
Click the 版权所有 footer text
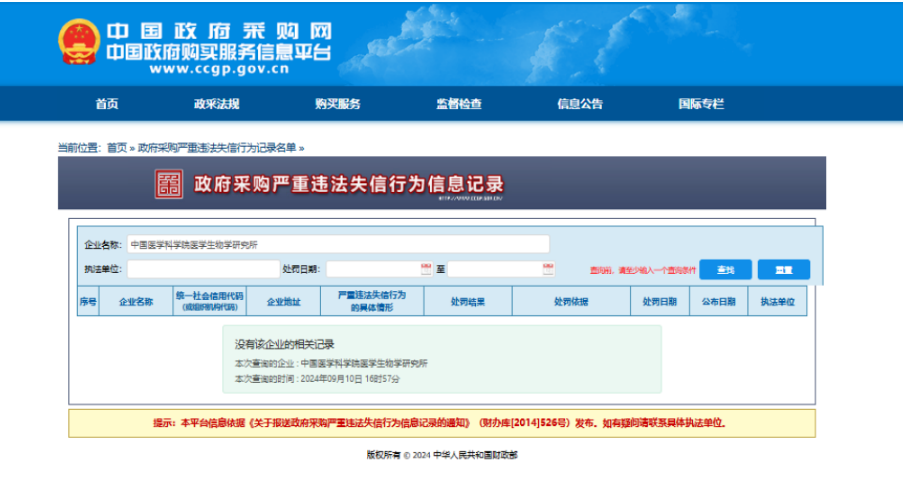pyautogui.click(x=442, y=455)
